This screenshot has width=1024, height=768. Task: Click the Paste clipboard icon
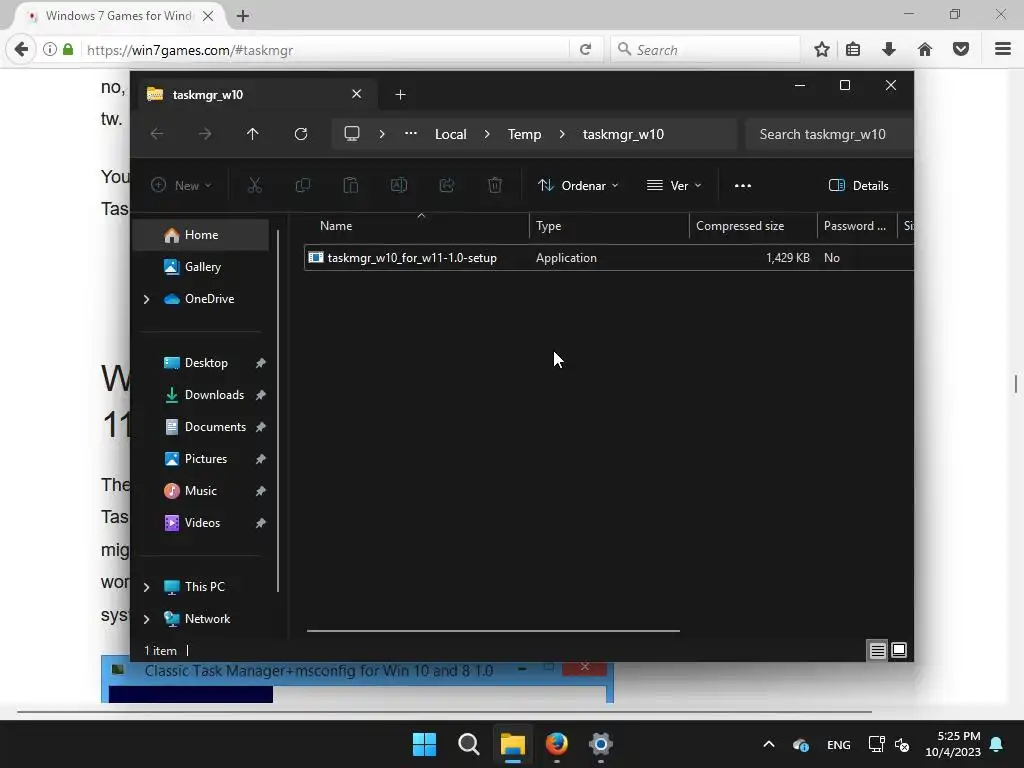click(351, 185)
